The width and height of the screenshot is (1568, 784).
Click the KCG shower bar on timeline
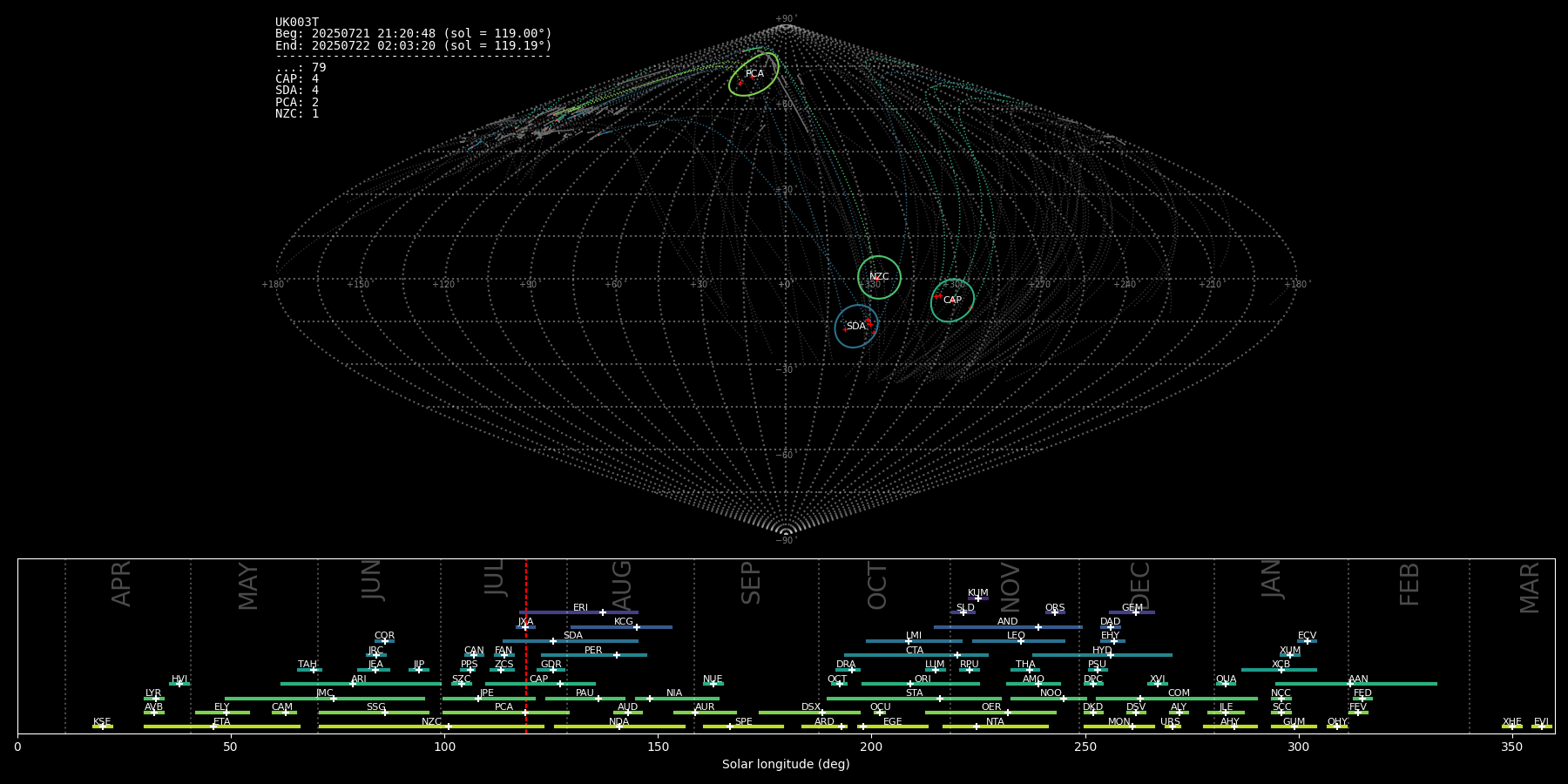click(x=621, y=626)
